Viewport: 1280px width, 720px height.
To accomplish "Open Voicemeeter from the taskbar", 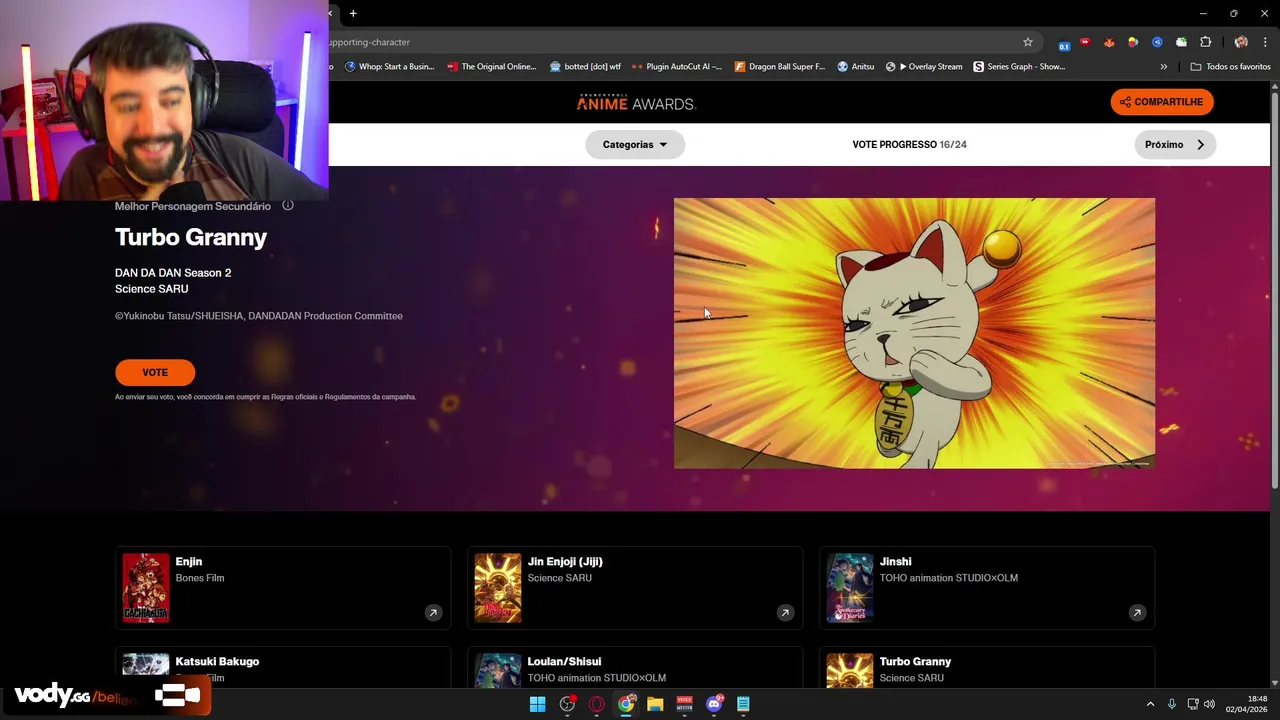I will pos(685,704).
